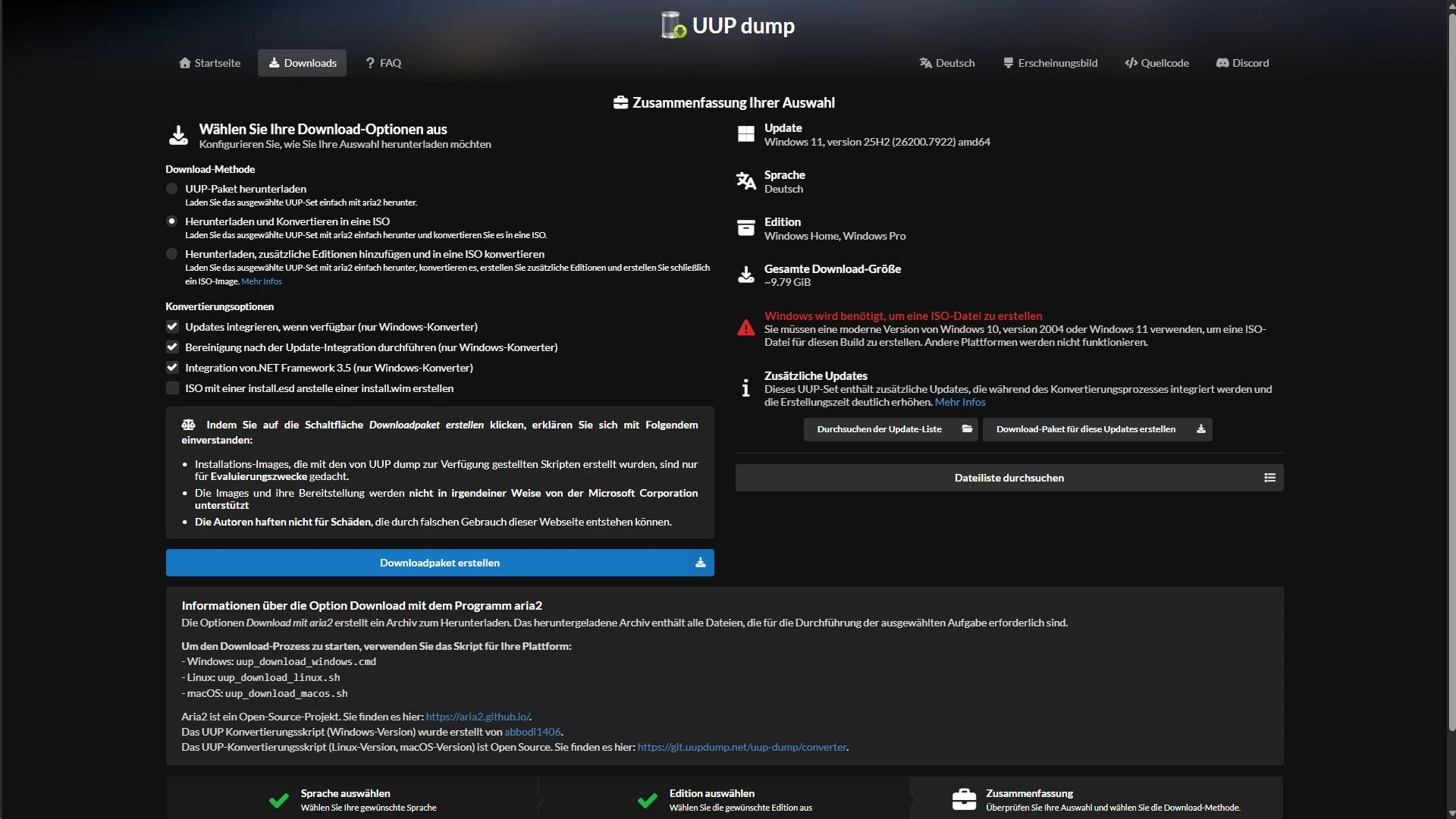
Task: Click the text uup_download_linux.sh
Action: 278,678
